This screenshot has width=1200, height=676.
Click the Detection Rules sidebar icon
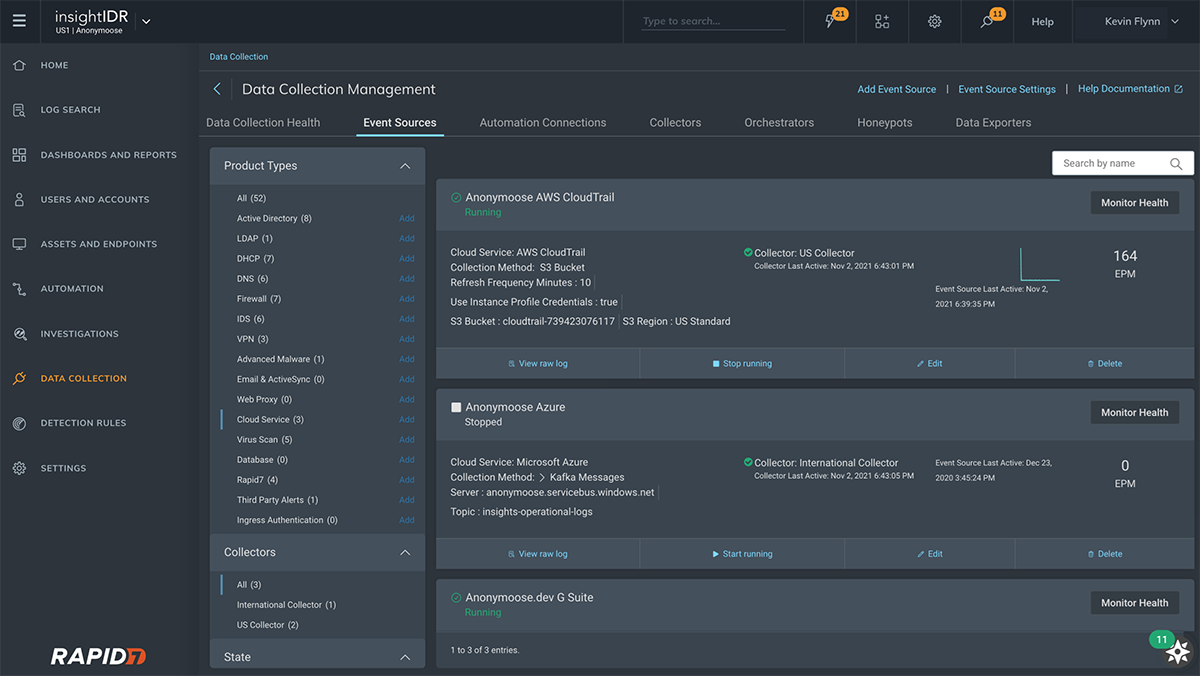coord(19,423)
